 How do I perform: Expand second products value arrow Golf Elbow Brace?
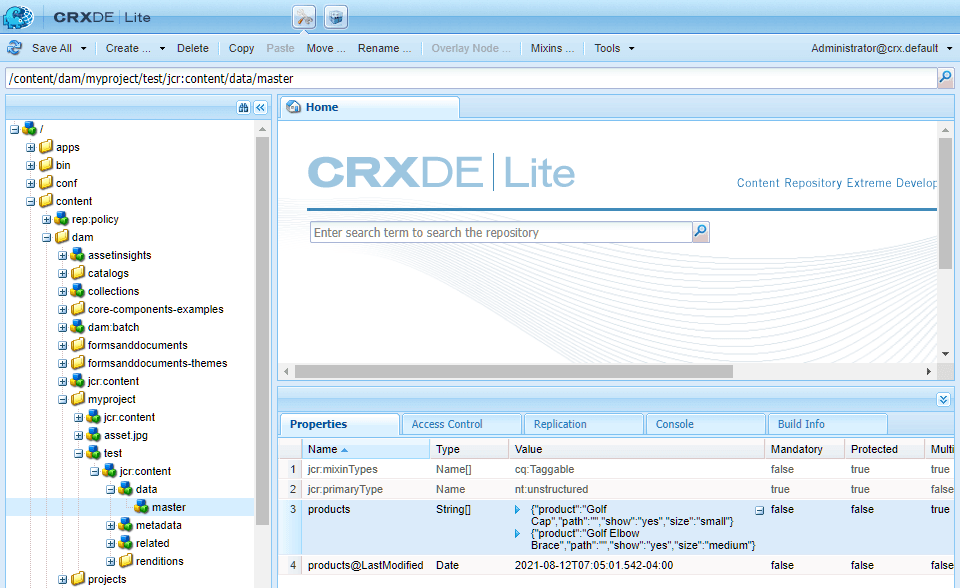point(517,533)
